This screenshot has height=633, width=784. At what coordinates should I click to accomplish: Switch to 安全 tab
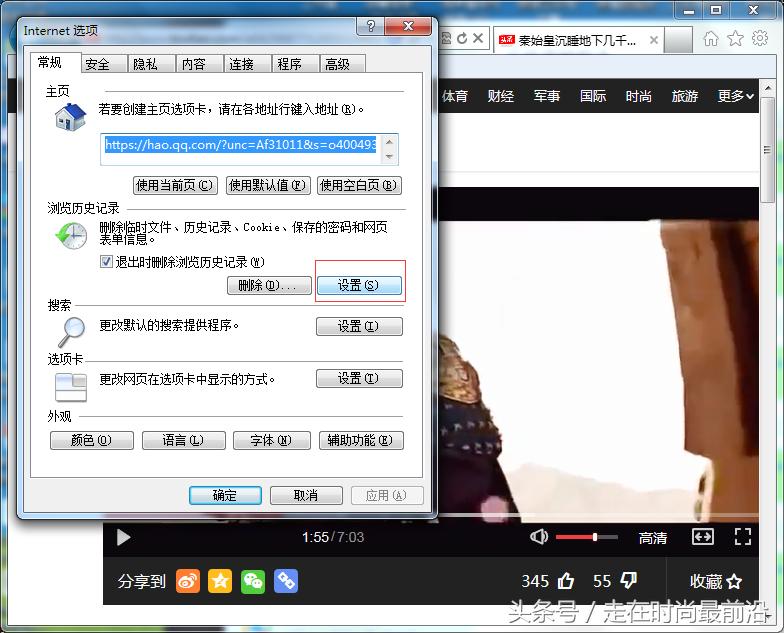coord(104,64)
